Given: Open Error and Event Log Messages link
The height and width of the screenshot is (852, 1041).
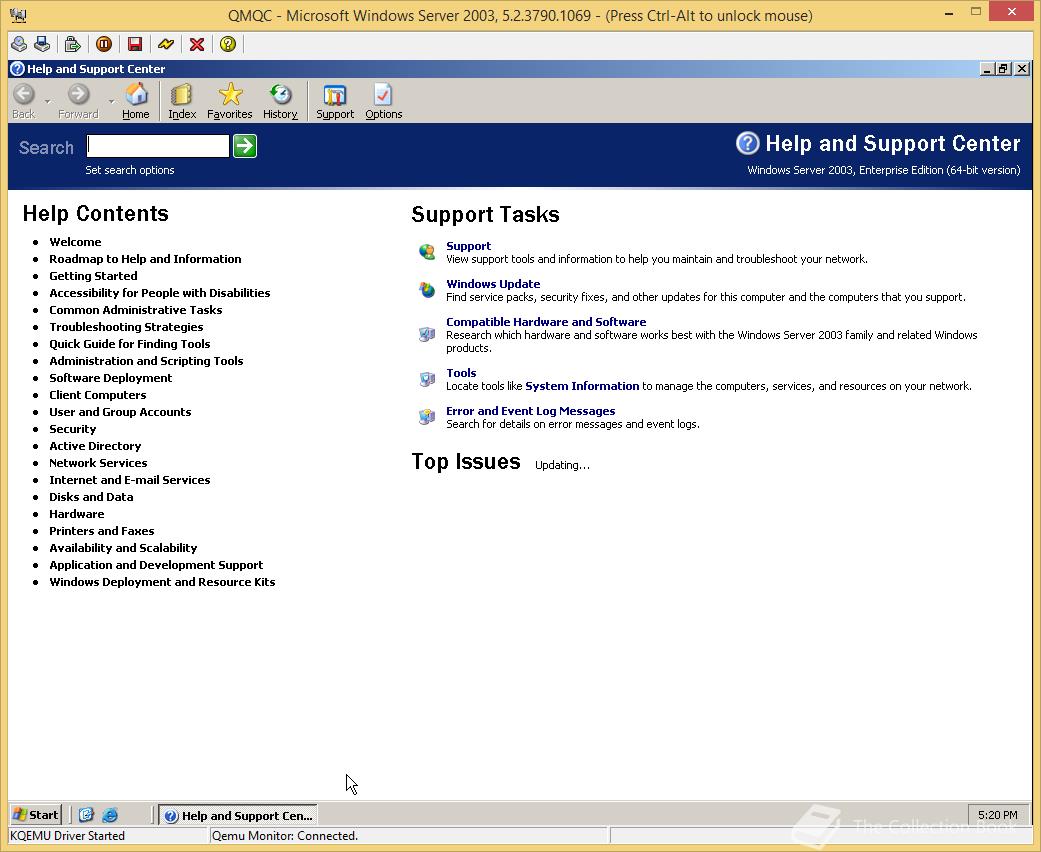Looking at the screenshot, I should (530, 411).
